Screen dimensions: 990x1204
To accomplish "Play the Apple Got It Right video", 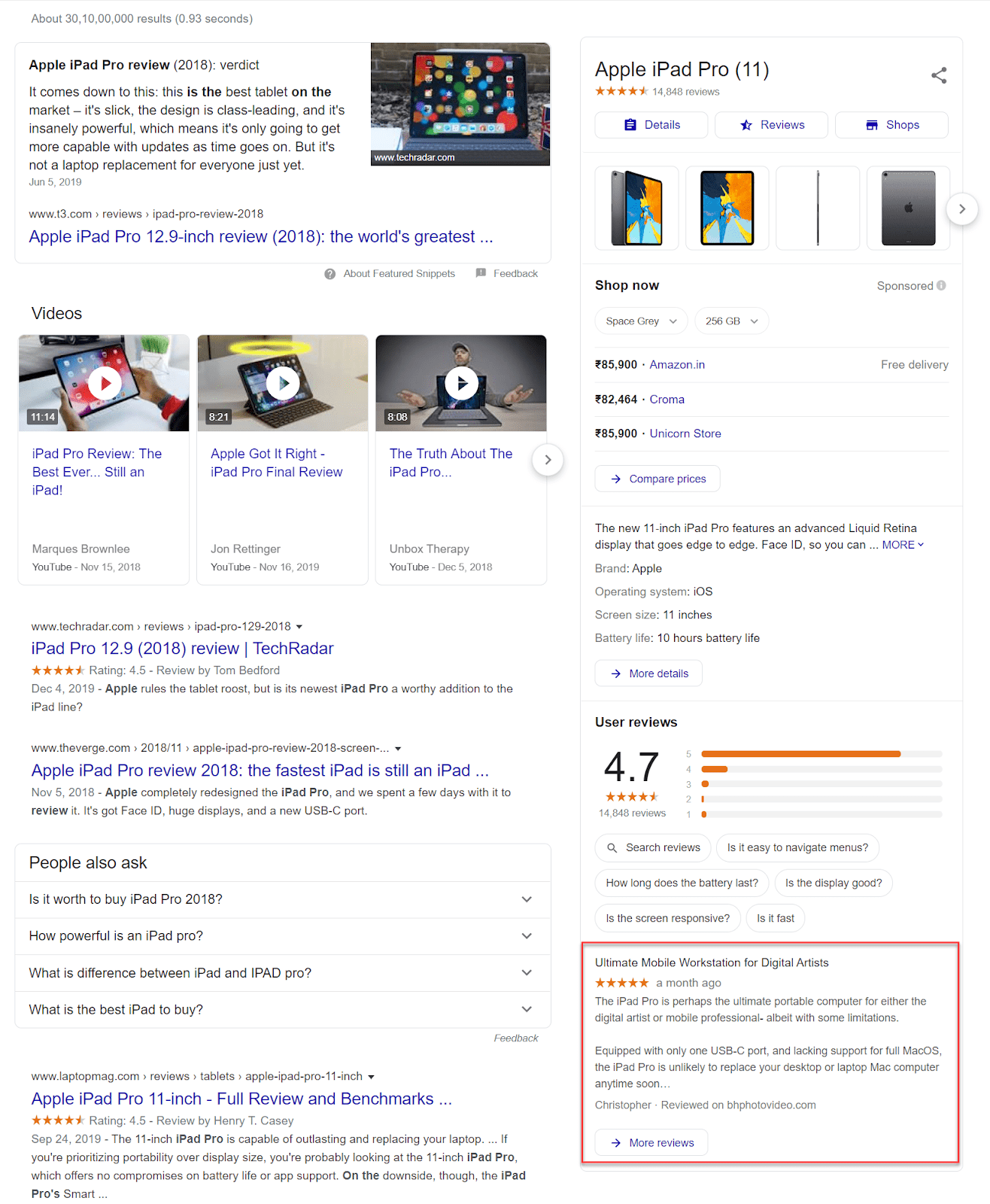I will [283, 384].
